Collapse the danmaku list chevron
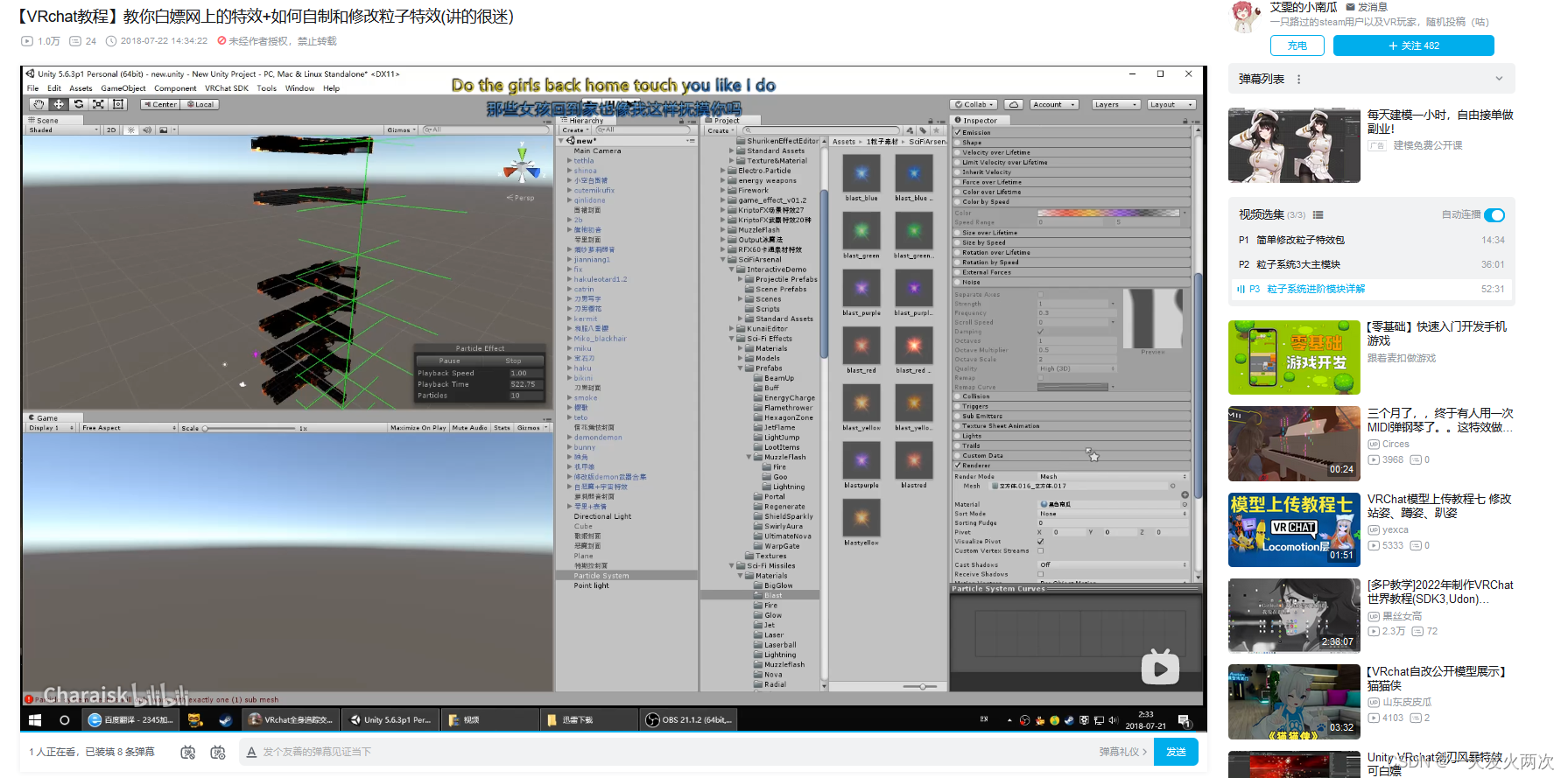1568x778 pixels. pyautogui.click(x=1499, y=79)
